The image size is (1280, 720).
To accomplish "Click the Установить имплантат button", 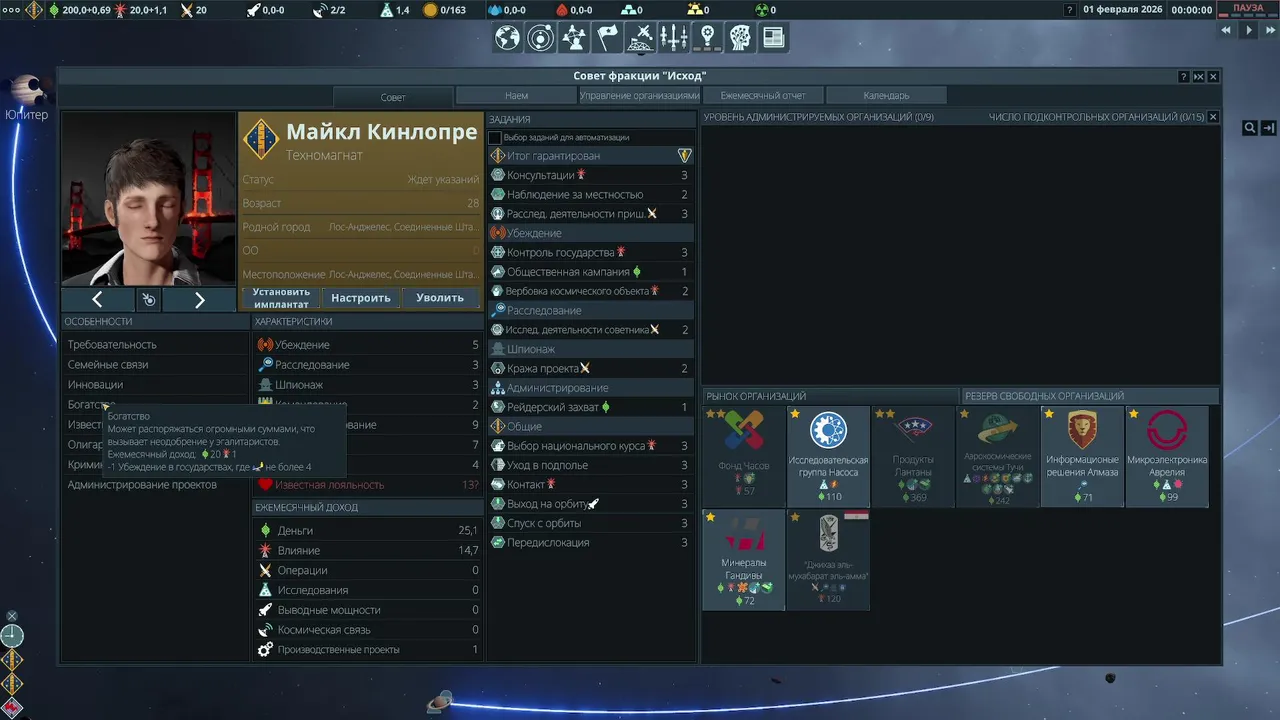I will pyautogui.click(x=281, y=298).
